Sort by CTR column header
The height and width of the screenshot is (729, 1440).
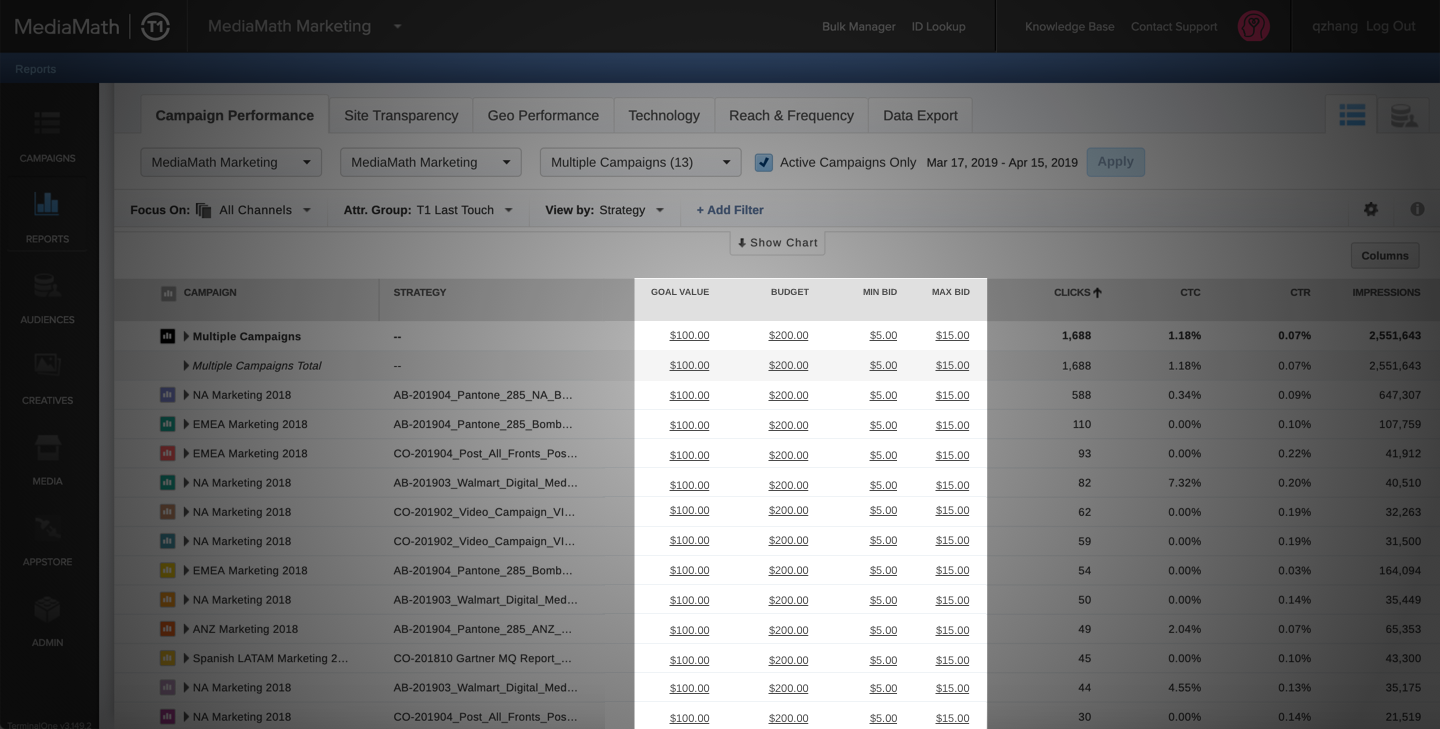(x=1300, y=293)
